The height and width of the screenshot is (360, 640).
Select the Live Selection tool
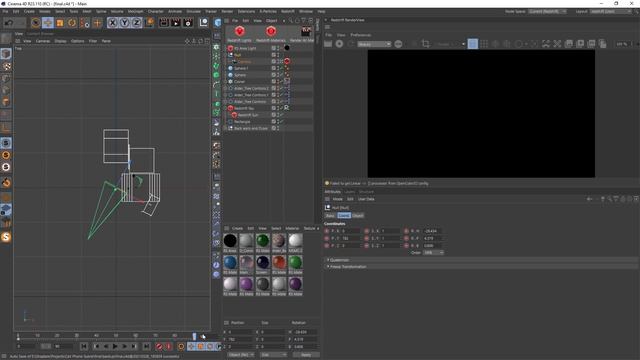[x=36, y=23]
